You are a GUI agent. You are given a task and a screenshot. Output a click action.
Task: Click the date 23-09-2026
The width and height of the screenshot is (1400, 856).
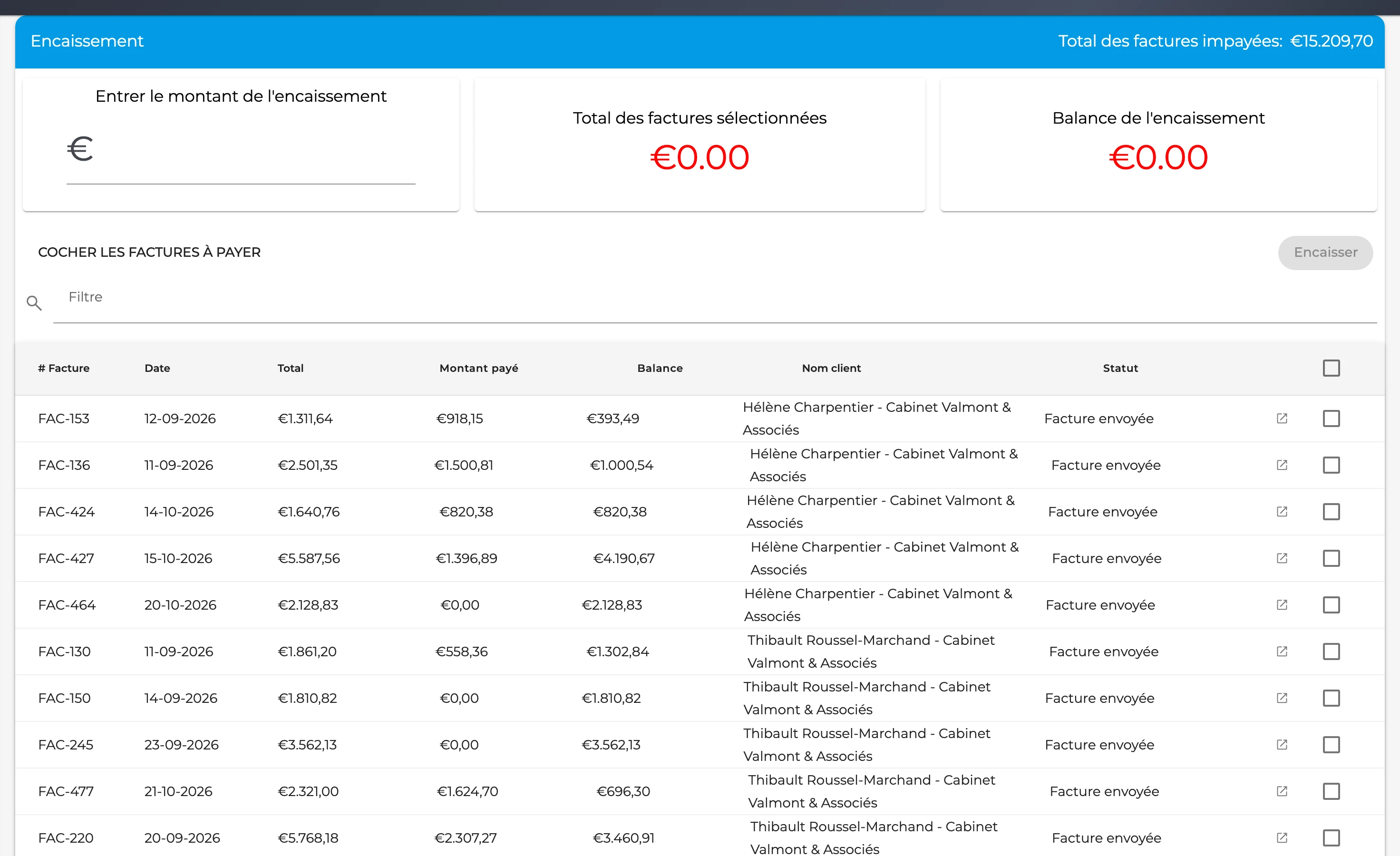[x=181, y=745]
